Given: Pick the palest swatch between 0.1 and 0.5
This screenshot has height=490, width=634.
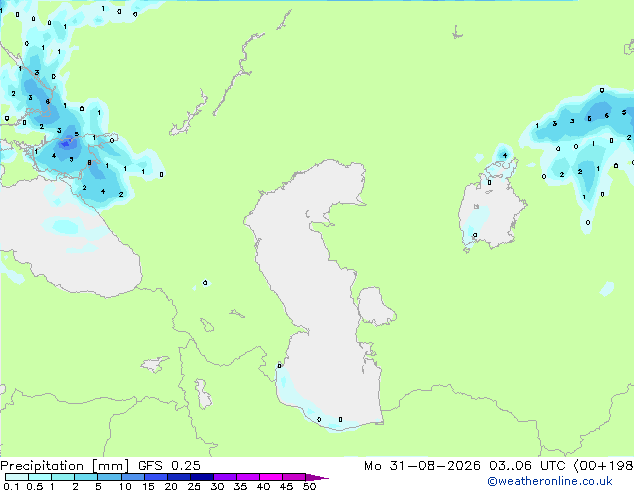Looking at the screenshot, I should (x=17, y=477).
